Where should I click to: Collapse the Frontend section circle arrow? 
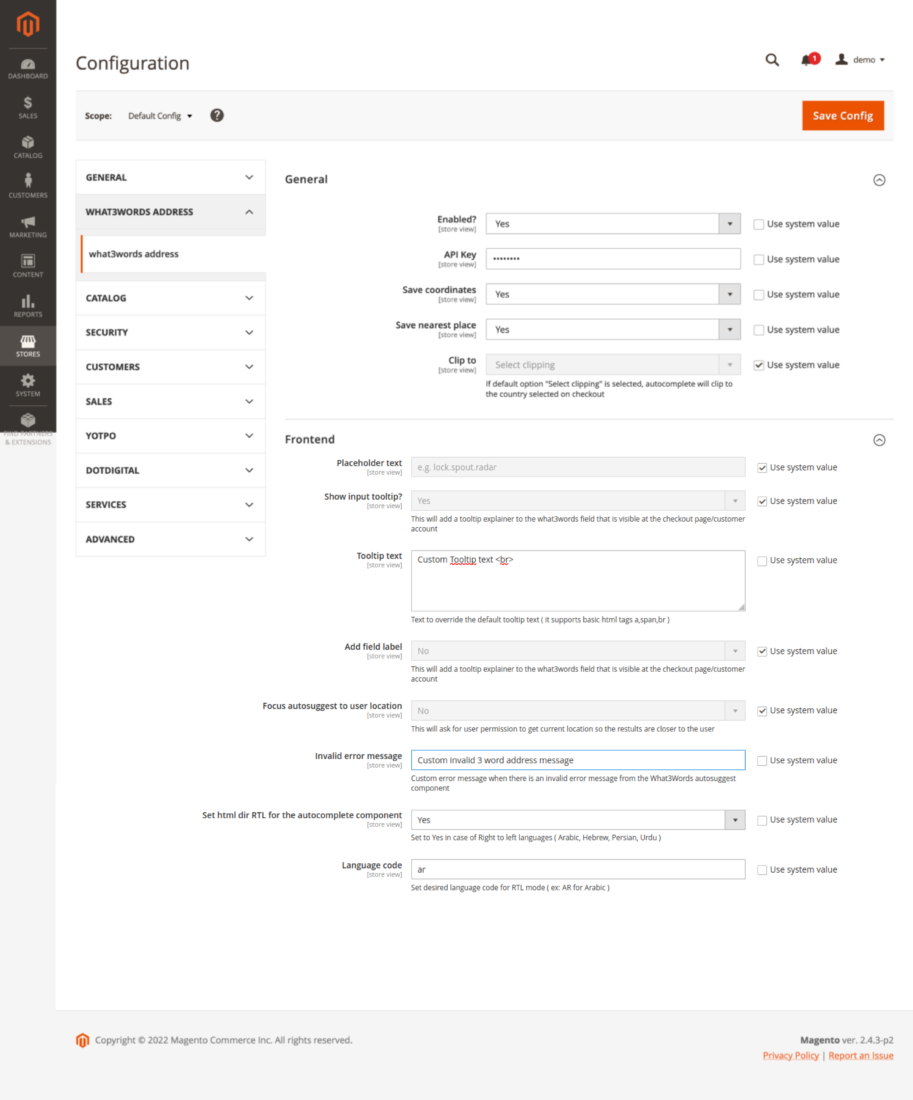tap(879, 440)
